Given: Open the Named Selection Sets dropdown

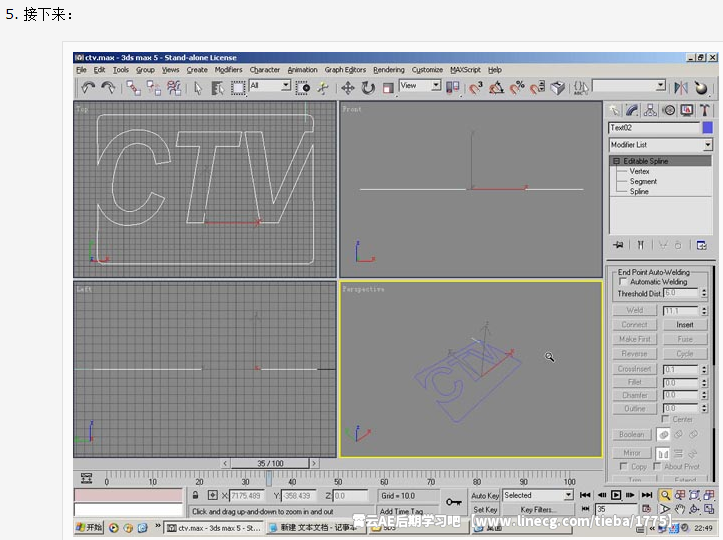Looking at the screenshot, I should [x=629, y=85].
